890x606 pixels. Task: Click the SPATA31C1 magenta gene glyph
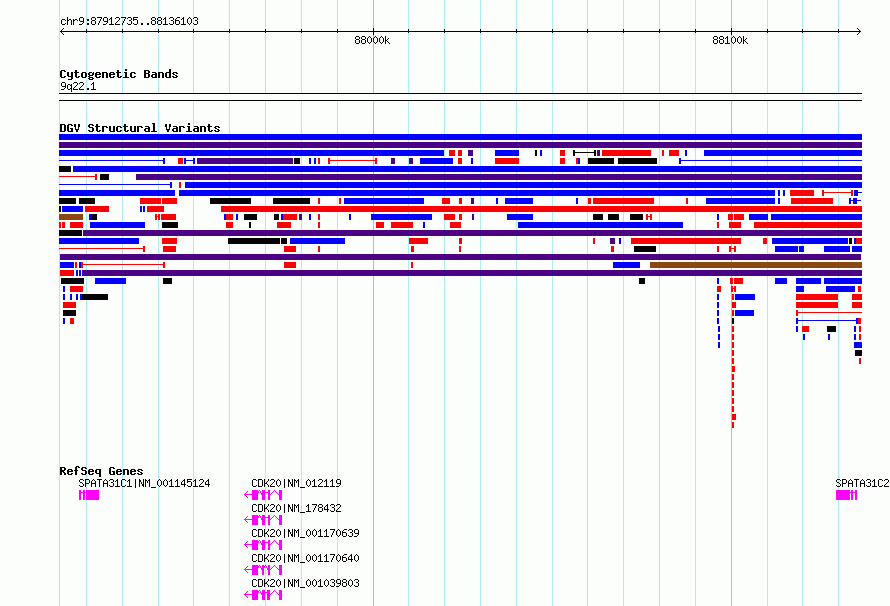click(89, 495)
